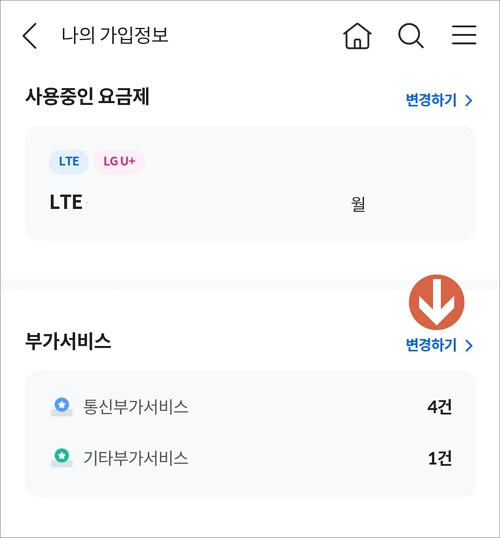The image size is (500, 538).
Task: Tap the 4건 count for 통신부가서비스
Action: tap(440, 407)
